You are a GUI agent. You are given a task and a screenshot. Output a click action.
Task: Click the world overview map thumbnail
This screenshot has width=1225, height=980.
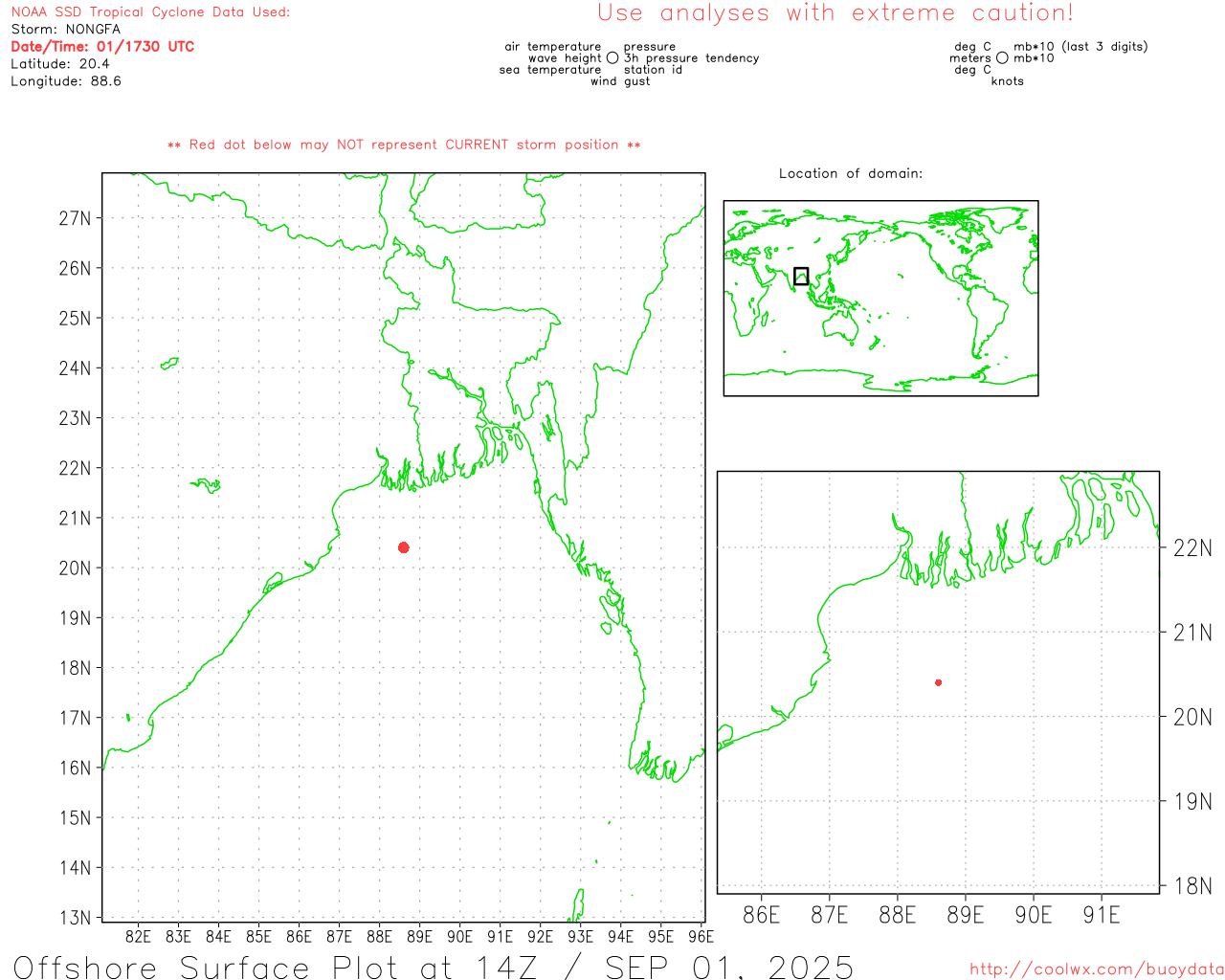tap(880, 299)
